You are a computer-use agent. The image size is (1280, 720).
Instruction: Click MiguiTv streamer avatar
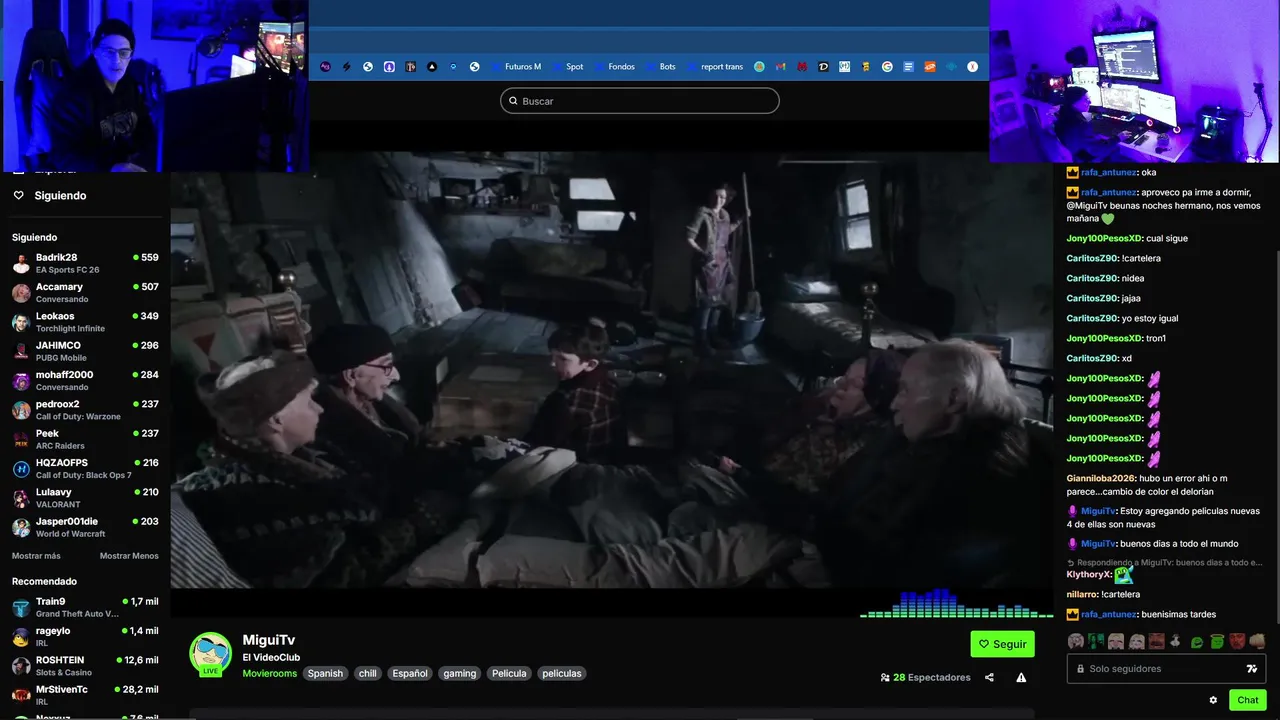[x=211, y=654]
